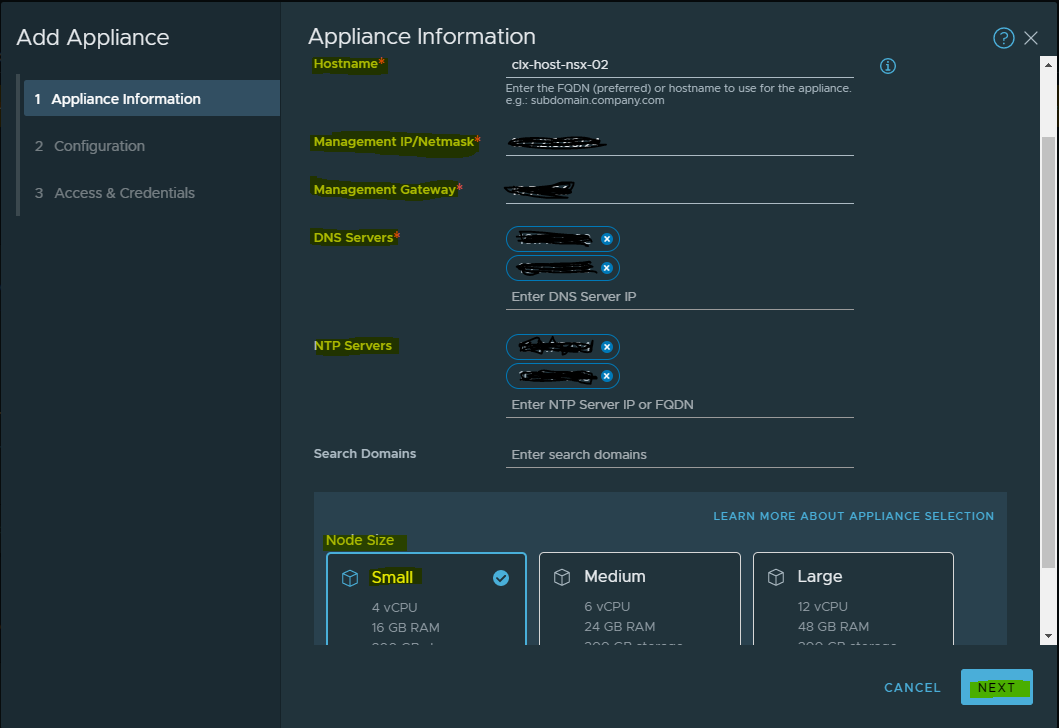Click the DNS Servers label

(x=357, y=238)
